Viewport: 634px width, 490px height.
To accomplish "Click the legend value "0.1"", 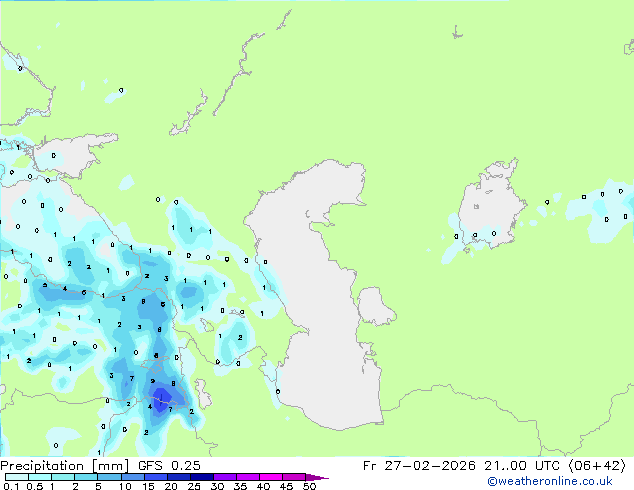I will 11,486.
